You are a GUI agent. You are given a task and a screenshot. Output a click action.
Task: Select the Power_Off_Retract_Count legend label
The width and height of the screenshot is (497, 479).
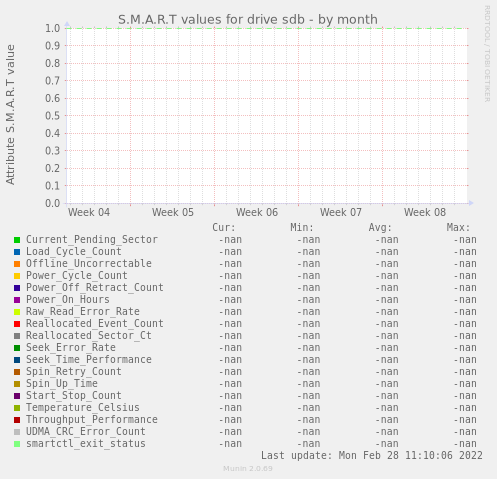point(95,288)
